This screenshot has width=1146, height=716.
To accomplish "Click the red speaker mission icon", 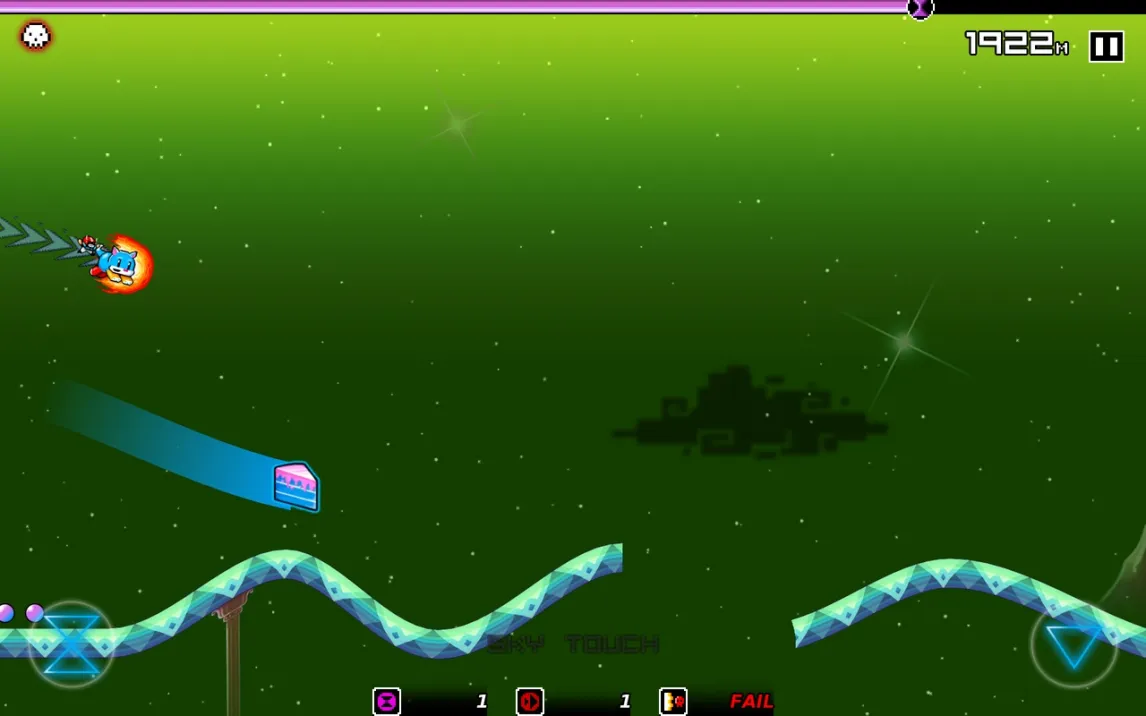I will click(x=529, y=701).
